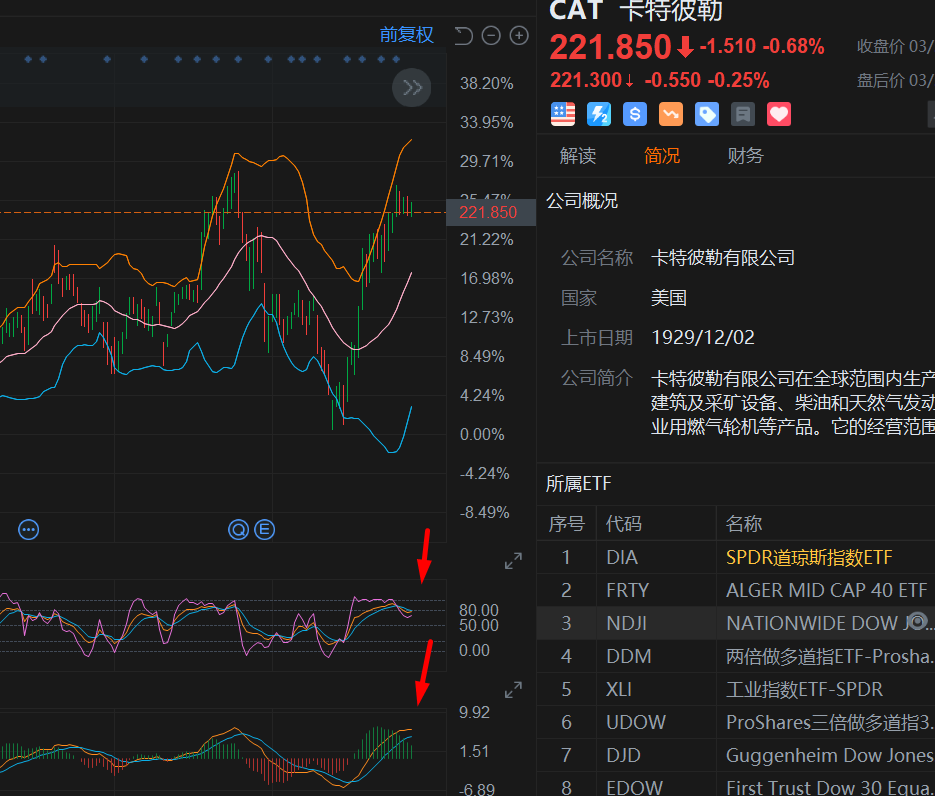This screenshot has height=796, width=935.
Task: Expand the MACD indicator panel
Action: (513, 690)
